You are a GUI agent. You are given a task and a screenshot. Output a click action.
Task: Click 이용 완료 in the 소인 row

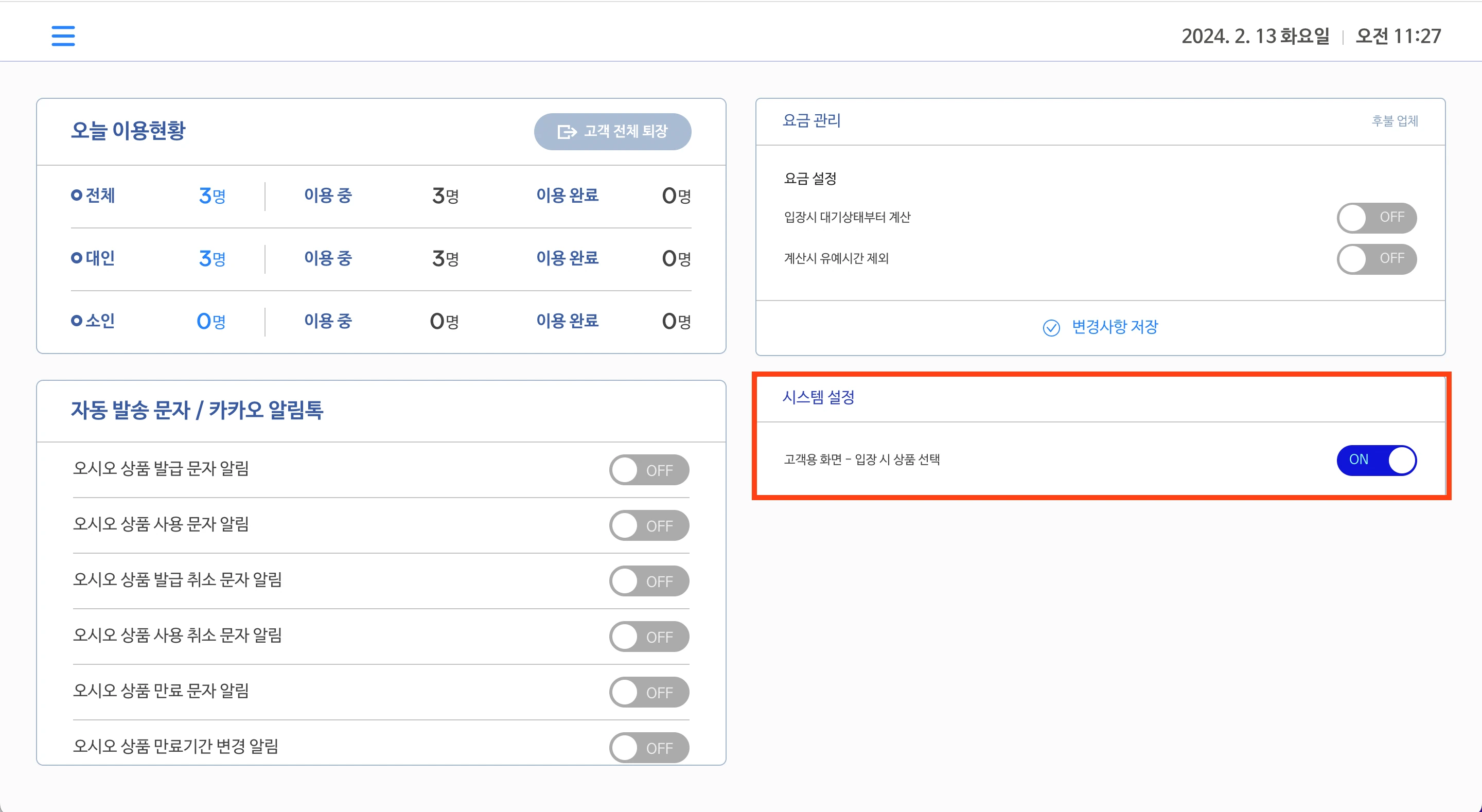pyautogui.click(x=567, y=321)
